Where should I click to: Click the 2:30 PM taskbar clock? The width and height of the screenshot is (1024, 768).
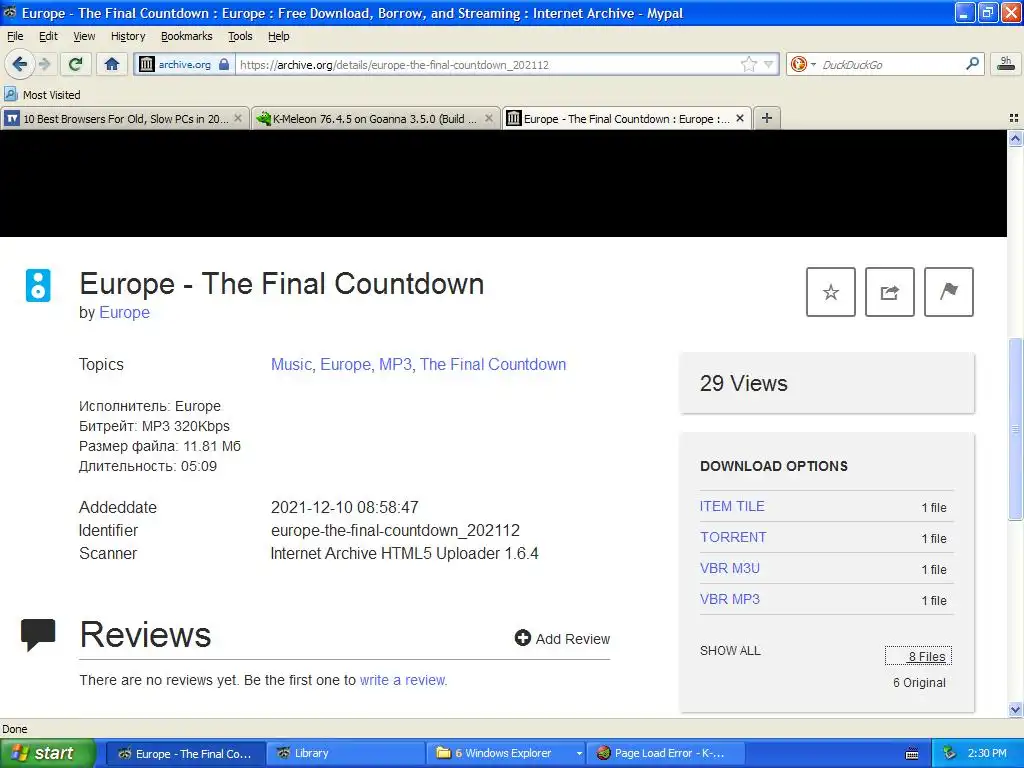[987, 753]
